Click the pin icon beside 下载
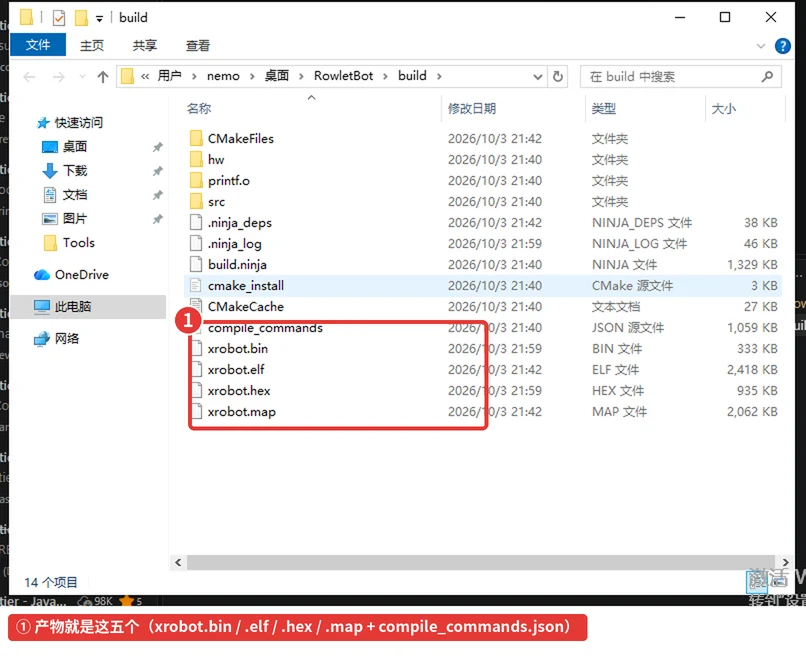 coord(157,171)
